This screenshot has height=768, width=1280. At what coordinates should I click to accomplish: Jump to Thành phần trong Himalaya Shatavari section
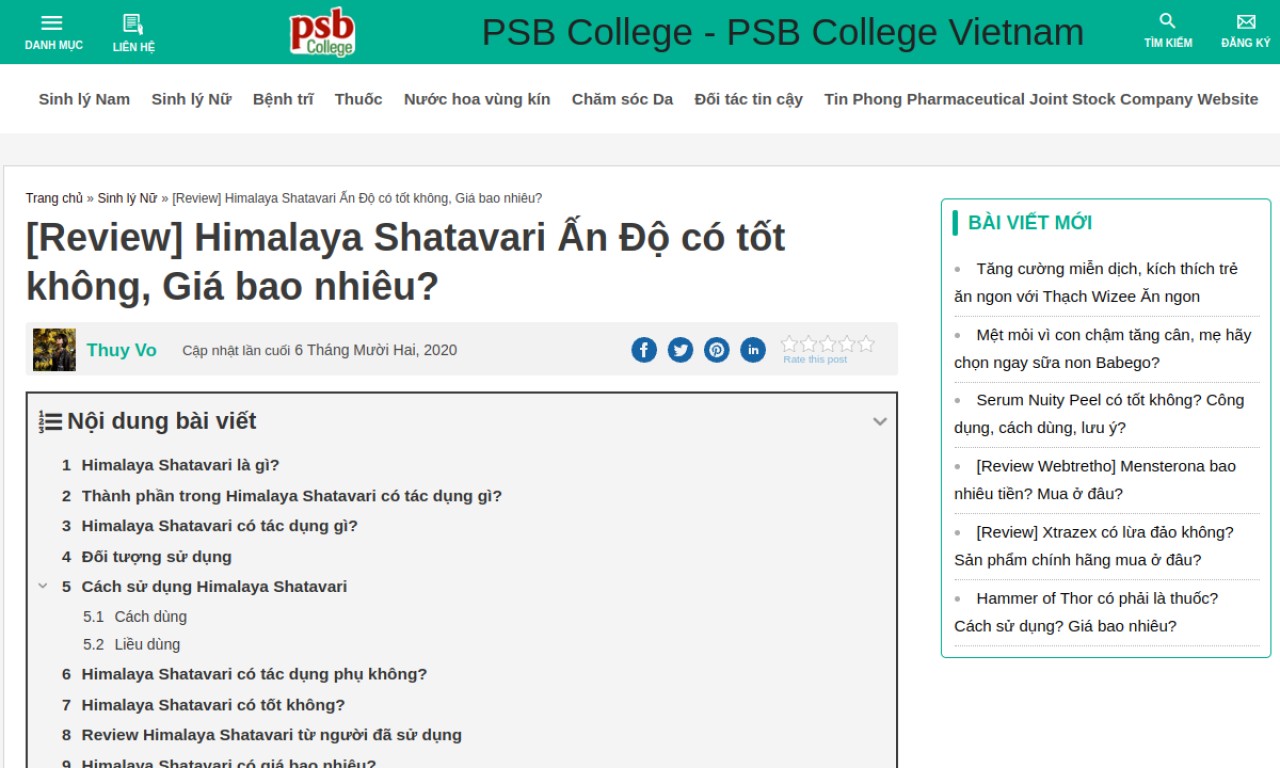click(x=291, y=496)
